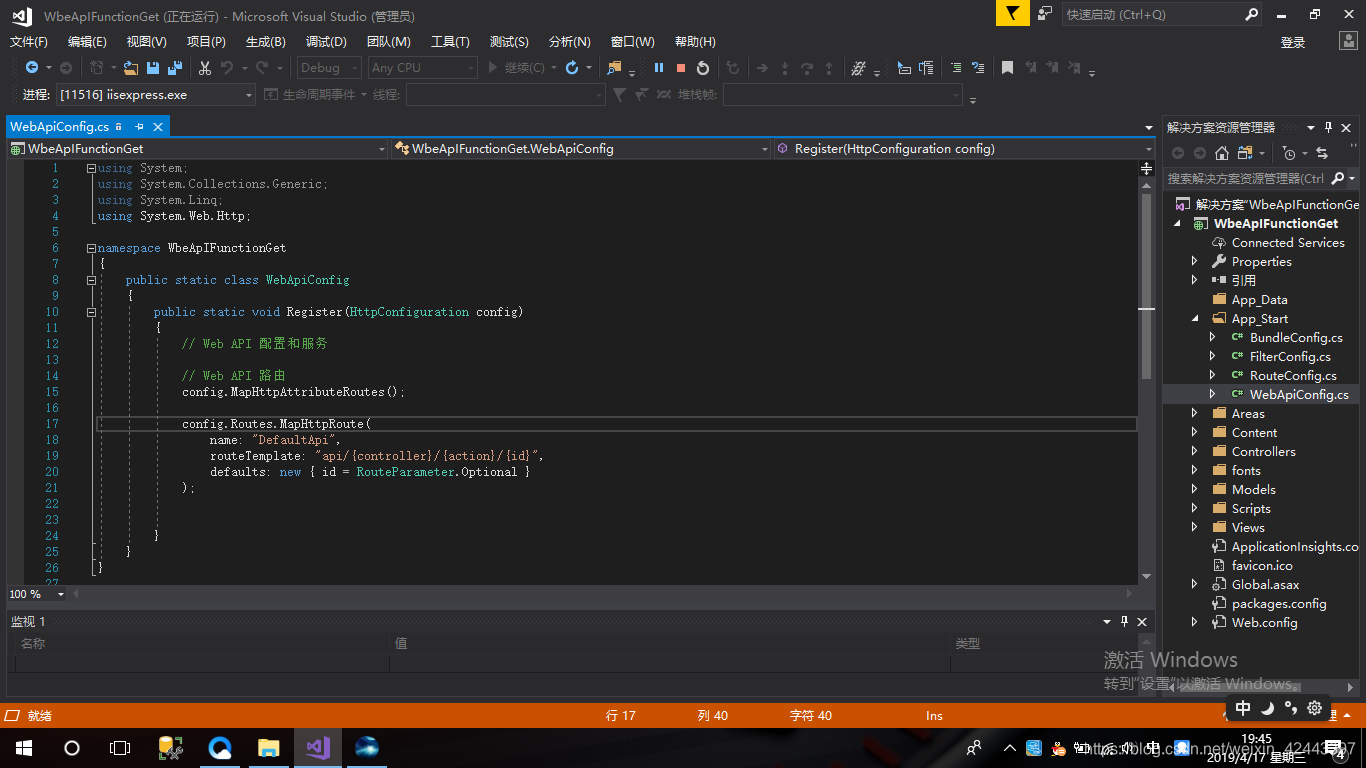Restart debugging with circular arrow icon
The height and width of the screenshot is (768, 1366).
703,68
